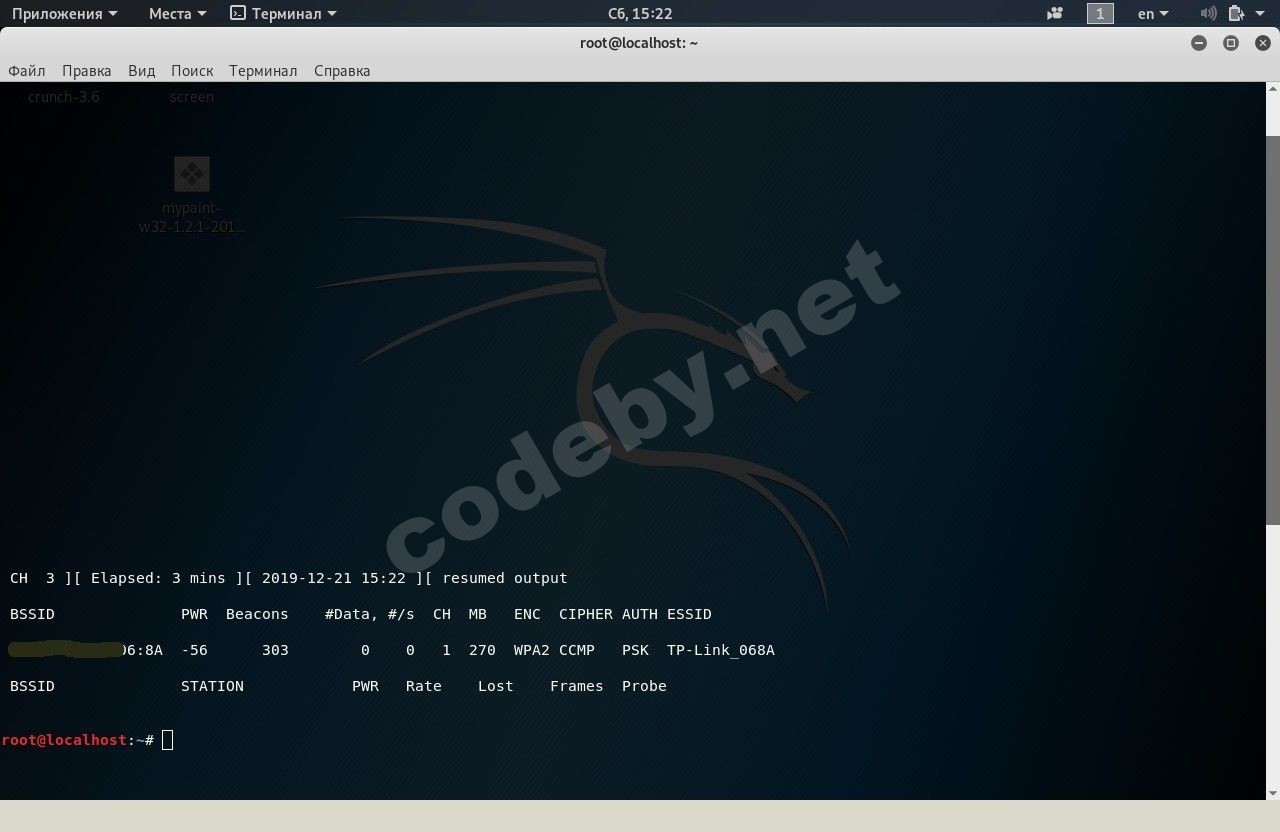Click the clock showing Сб, 15:22

tap(640, 13)
